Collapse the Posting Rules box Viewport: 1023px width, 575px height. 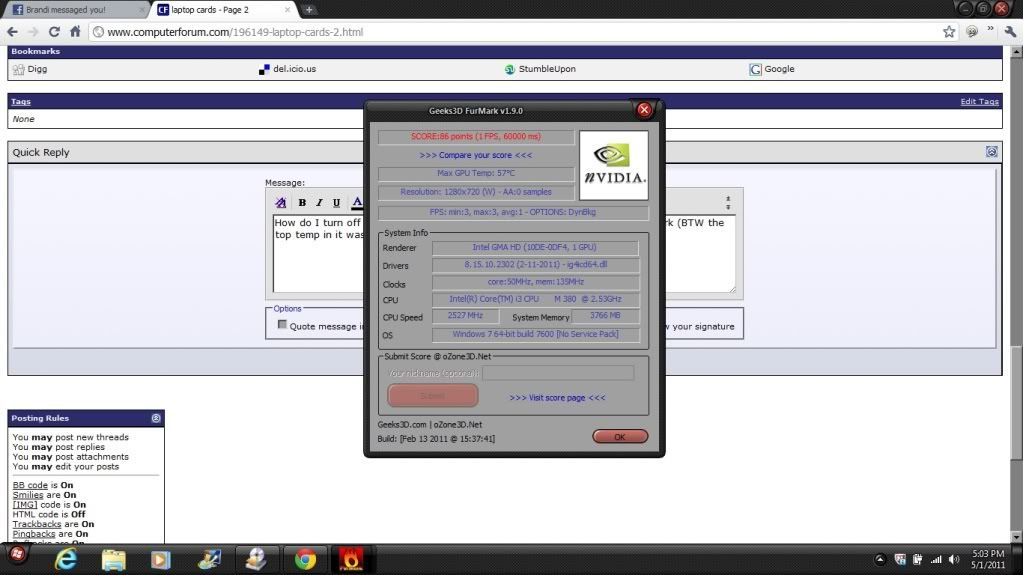coord(156,418)
